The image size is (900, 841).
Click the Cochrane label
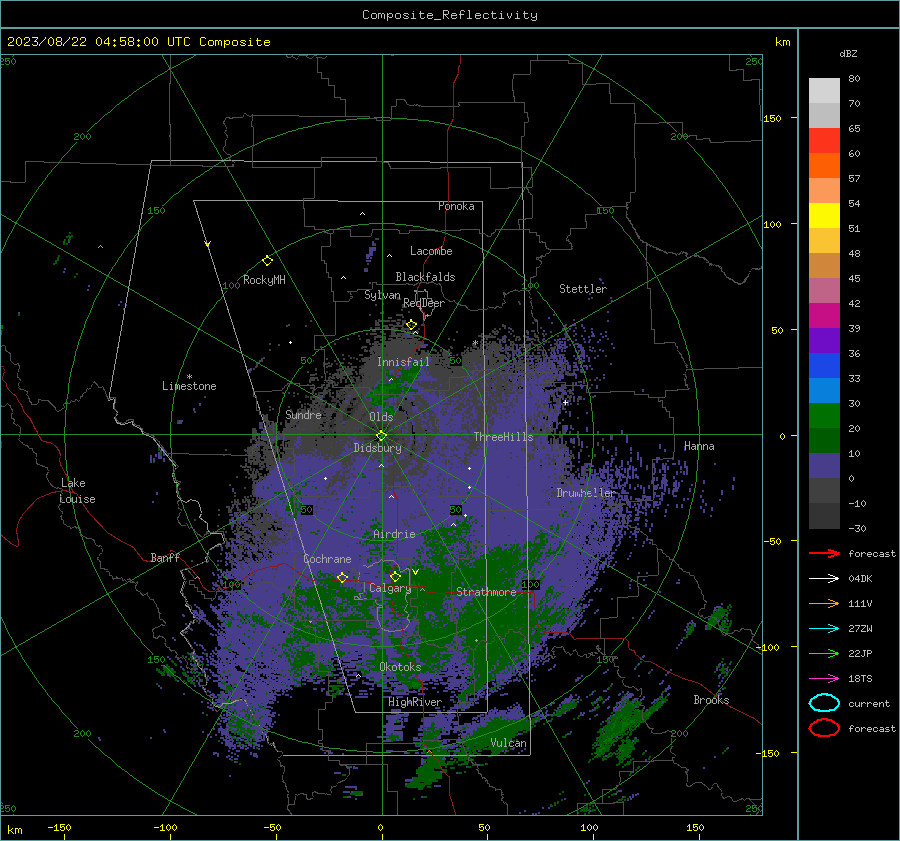pos(327,559)
